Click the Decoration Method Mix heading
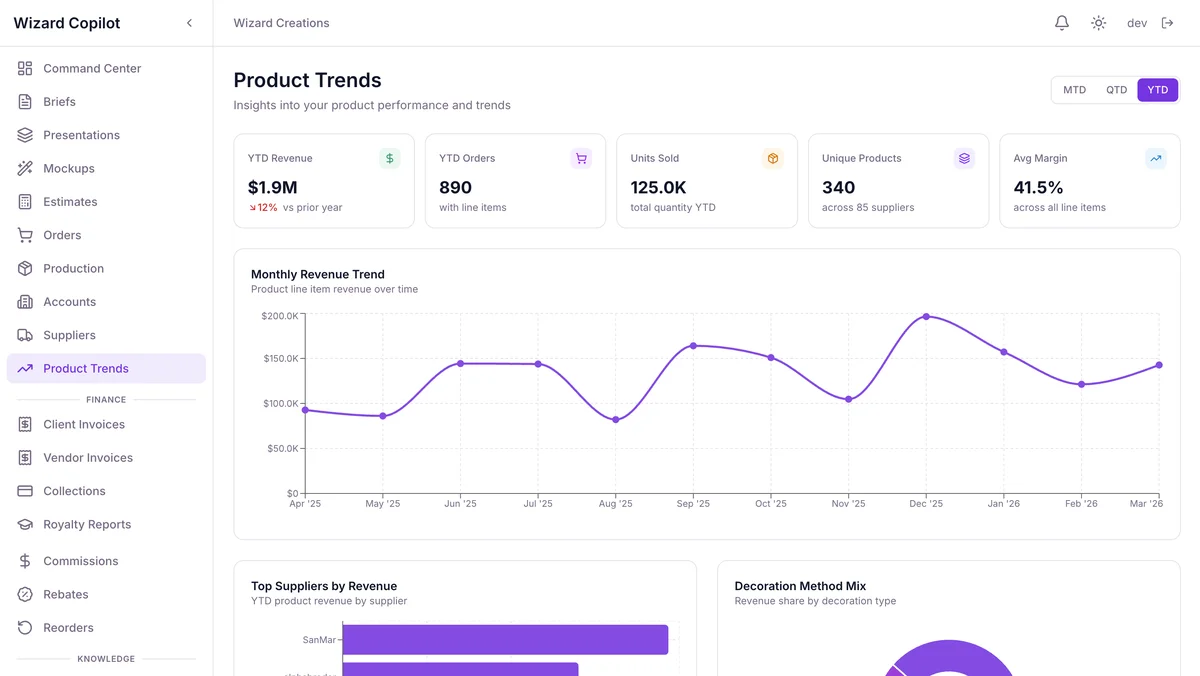Screen dimensions: 1200x676 [800, 586]
